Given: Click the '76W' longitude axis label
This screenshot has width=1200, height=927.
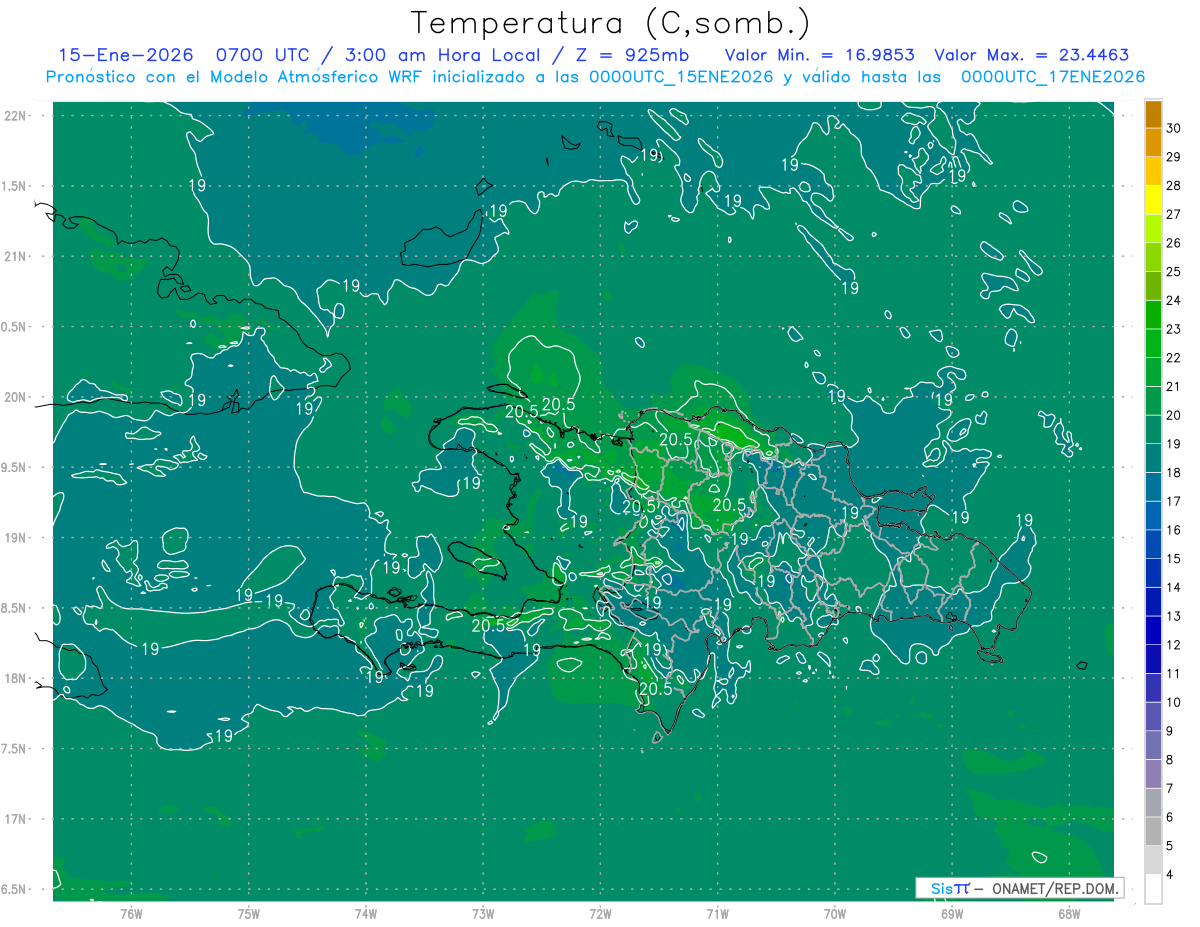Looking at the screenshot, I should click(x=131, y=914).
